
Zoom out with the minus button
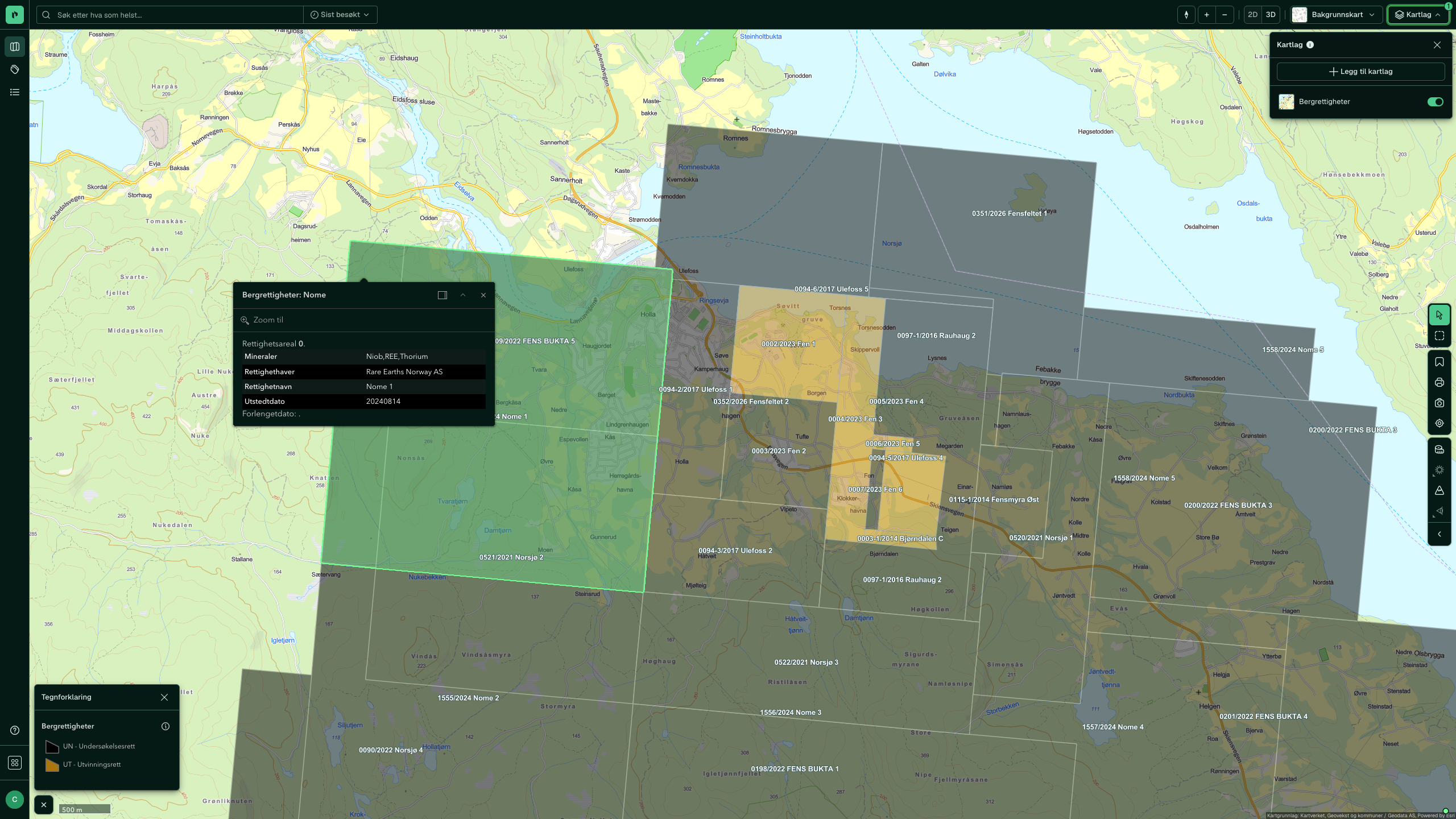pos(1225,15)
